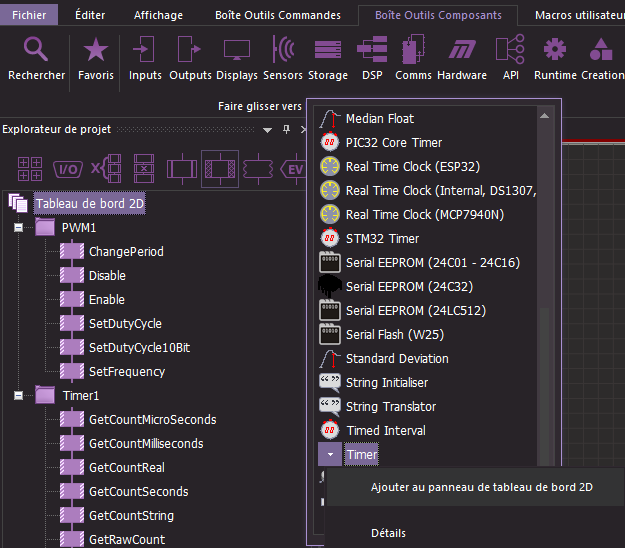This screenshot has height=548, width=625.
Task: Open the Storage component category
Action: point(328,58)
